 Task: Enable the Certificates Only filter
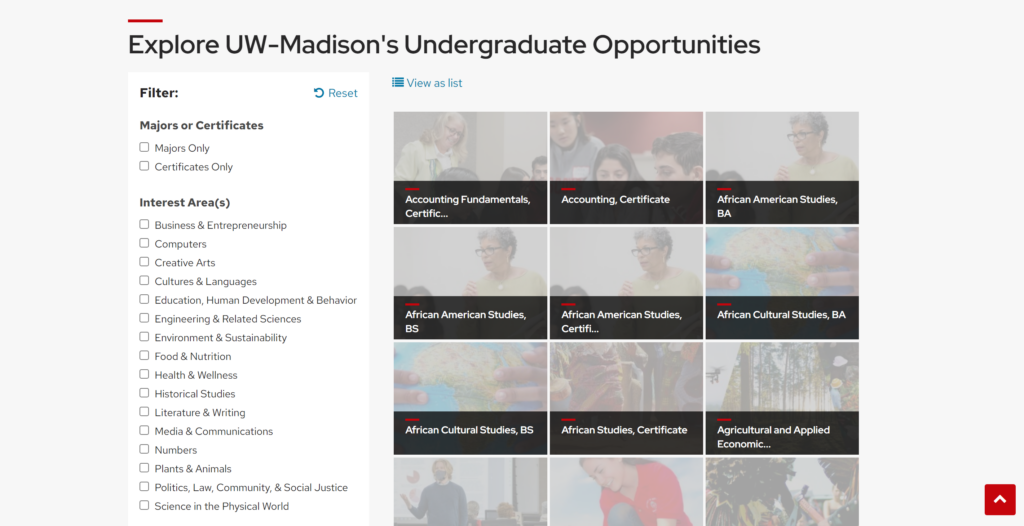click(144, 166)
